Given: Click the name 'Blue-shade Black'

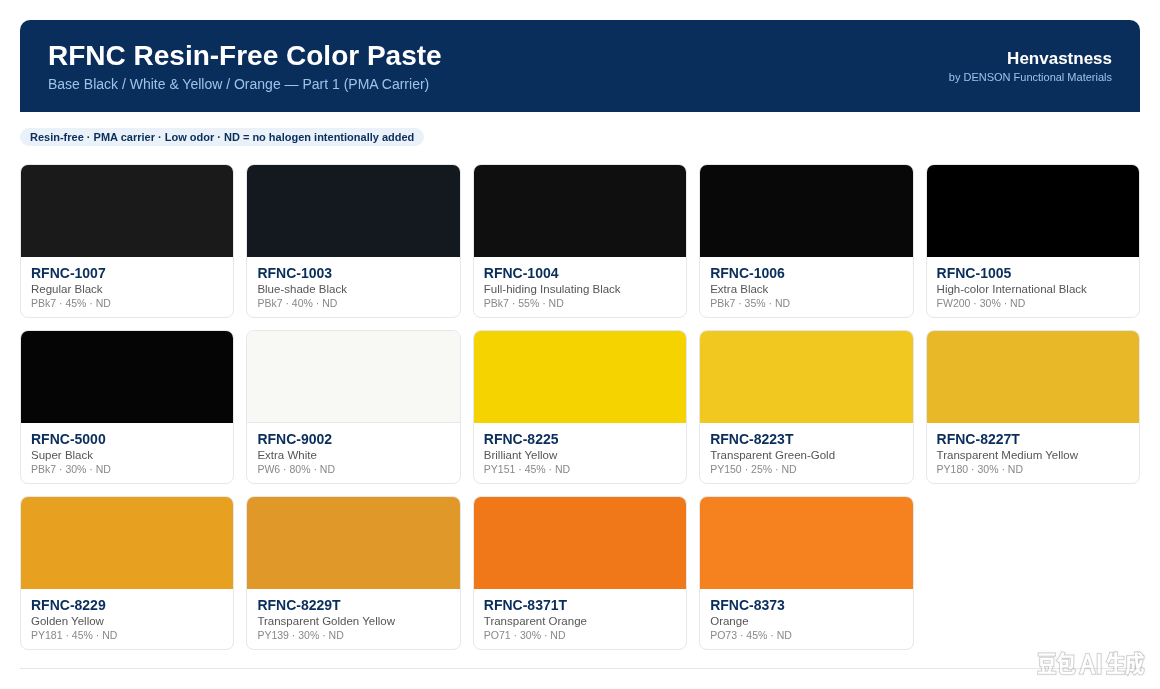Looking at the screenshot, I should point(302,289).
